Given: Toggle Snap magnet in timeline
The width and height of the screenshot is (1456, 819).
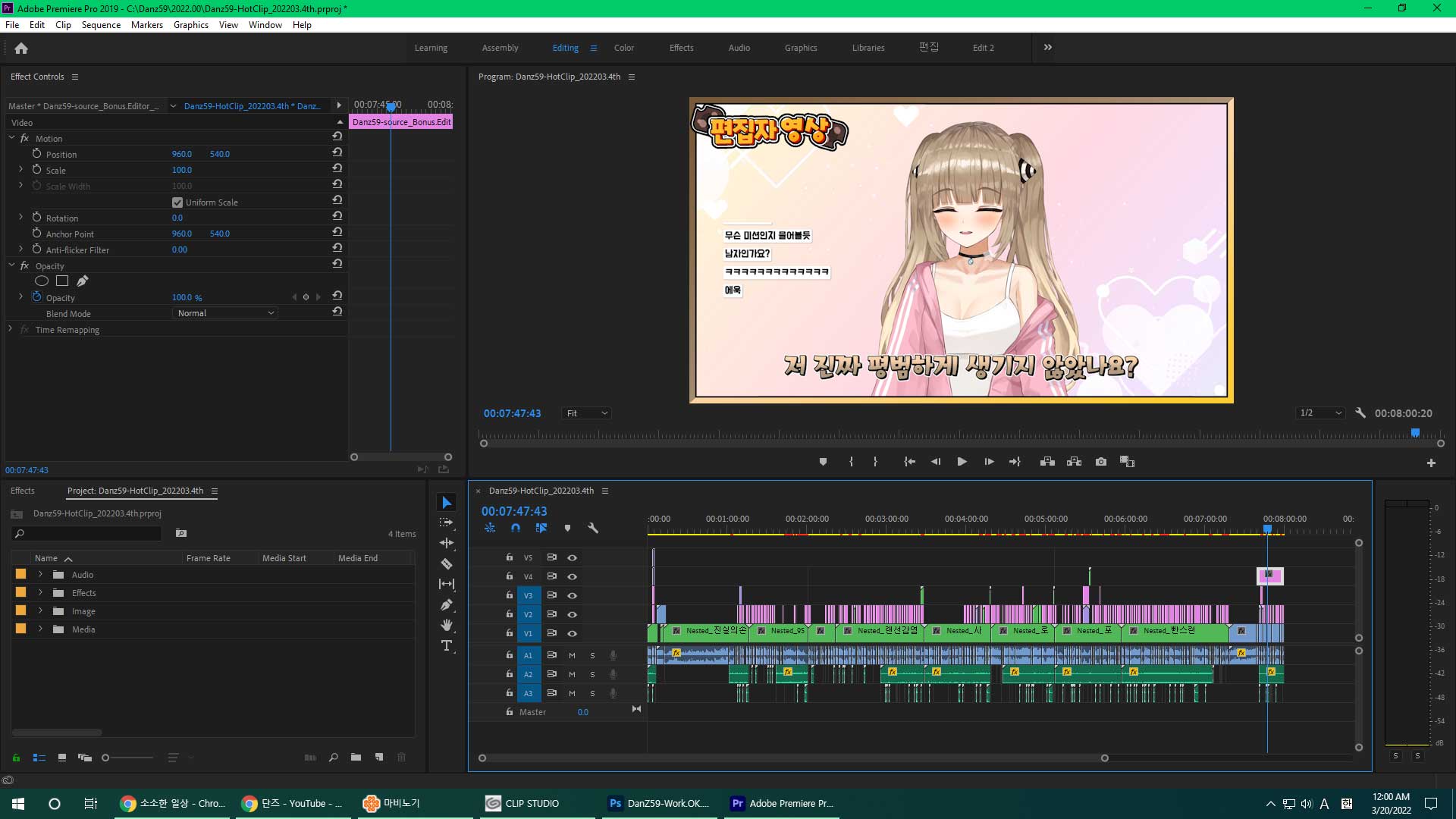Looking at the screenshot, I should point(516,528).
